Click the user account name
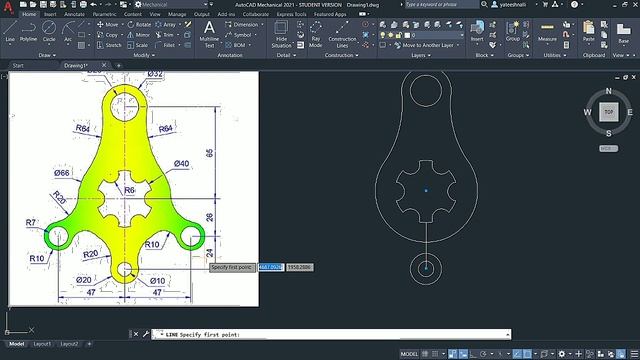 point(513,4)
